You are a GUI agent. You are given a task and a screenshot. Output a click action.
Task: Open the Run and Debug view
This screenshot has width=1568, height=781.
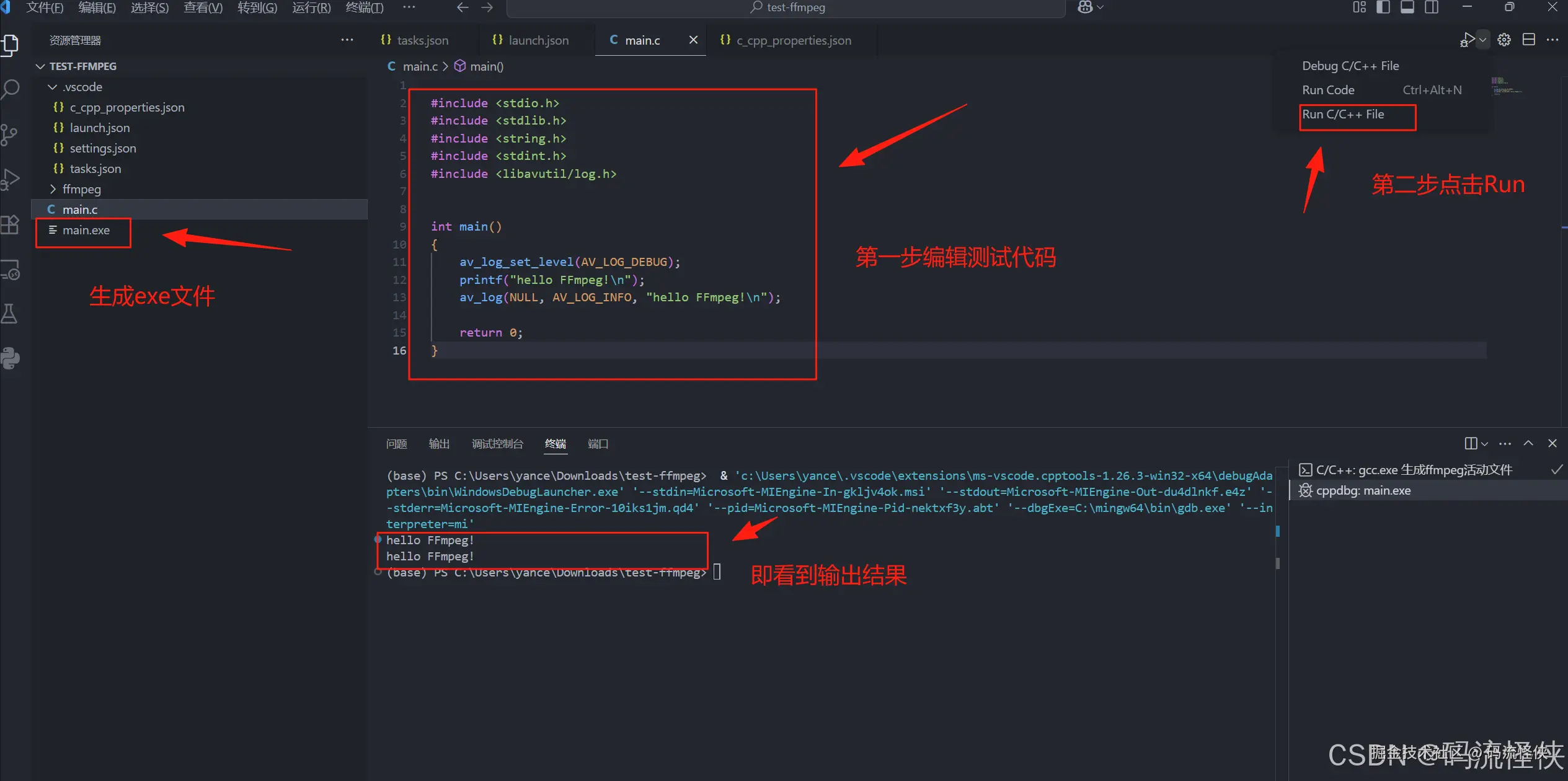[11, 180]
